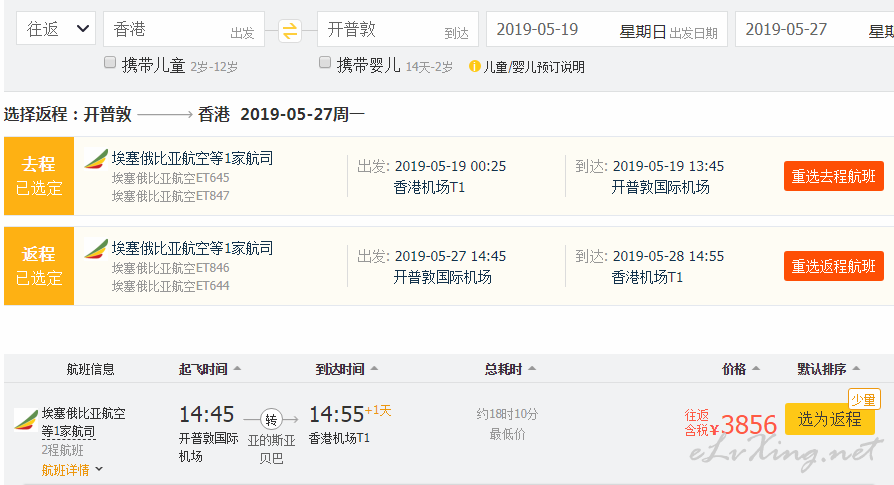
Task: Click airline logo in flight results row
Action: coord(26,420)
